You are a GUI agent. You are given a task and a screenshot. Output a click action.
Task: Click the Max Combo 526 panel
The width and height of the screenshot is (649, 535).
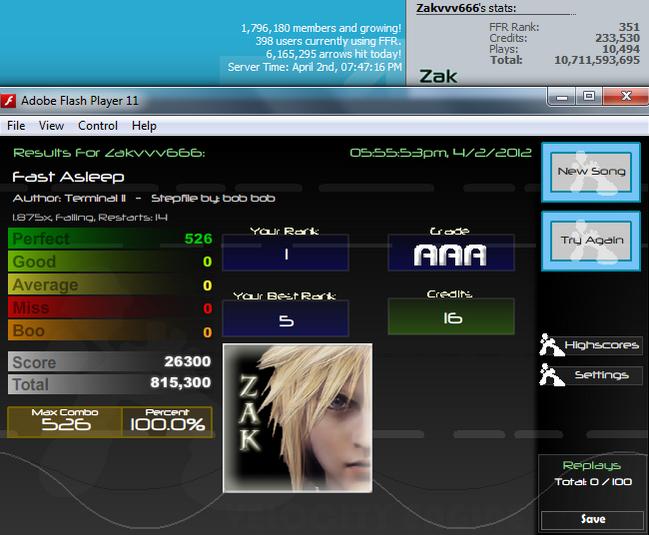65,422
